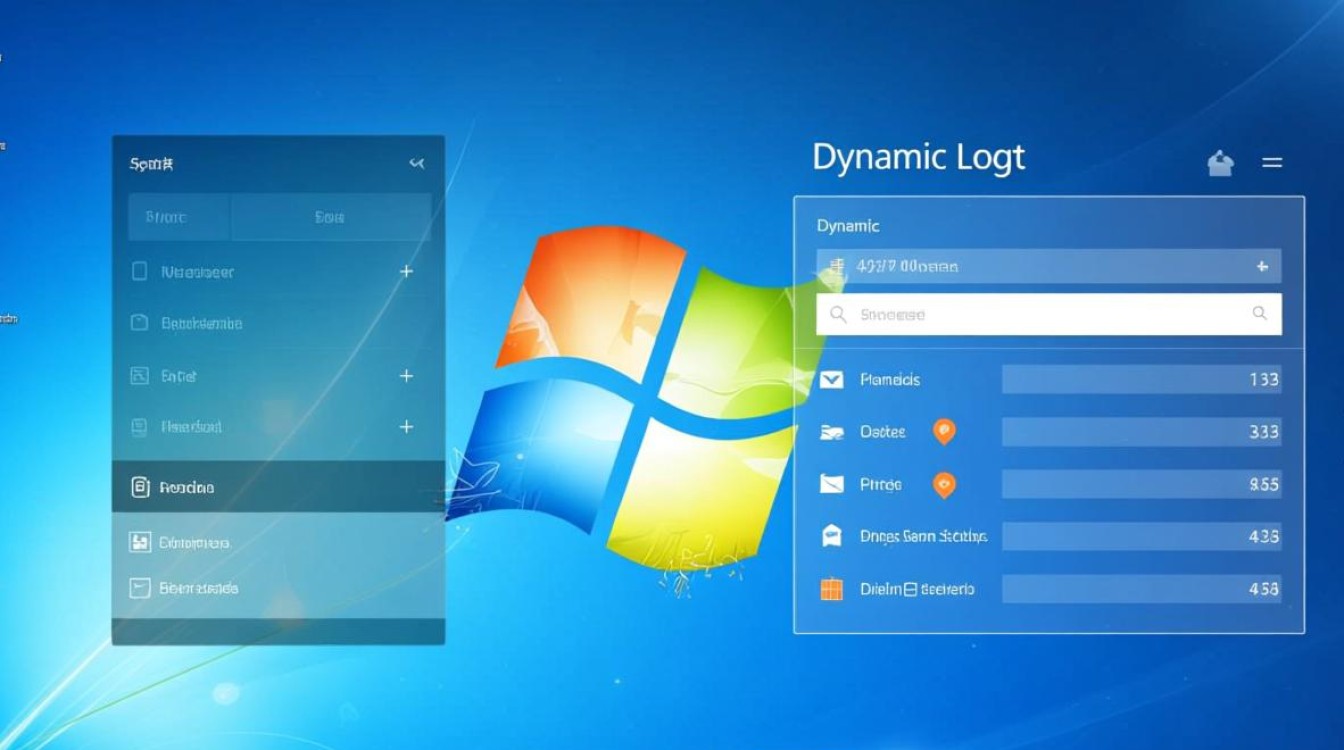The image size is (1344, 750).
Task: Click the orange pin badge in the 333 row
Action: (944, 431)
